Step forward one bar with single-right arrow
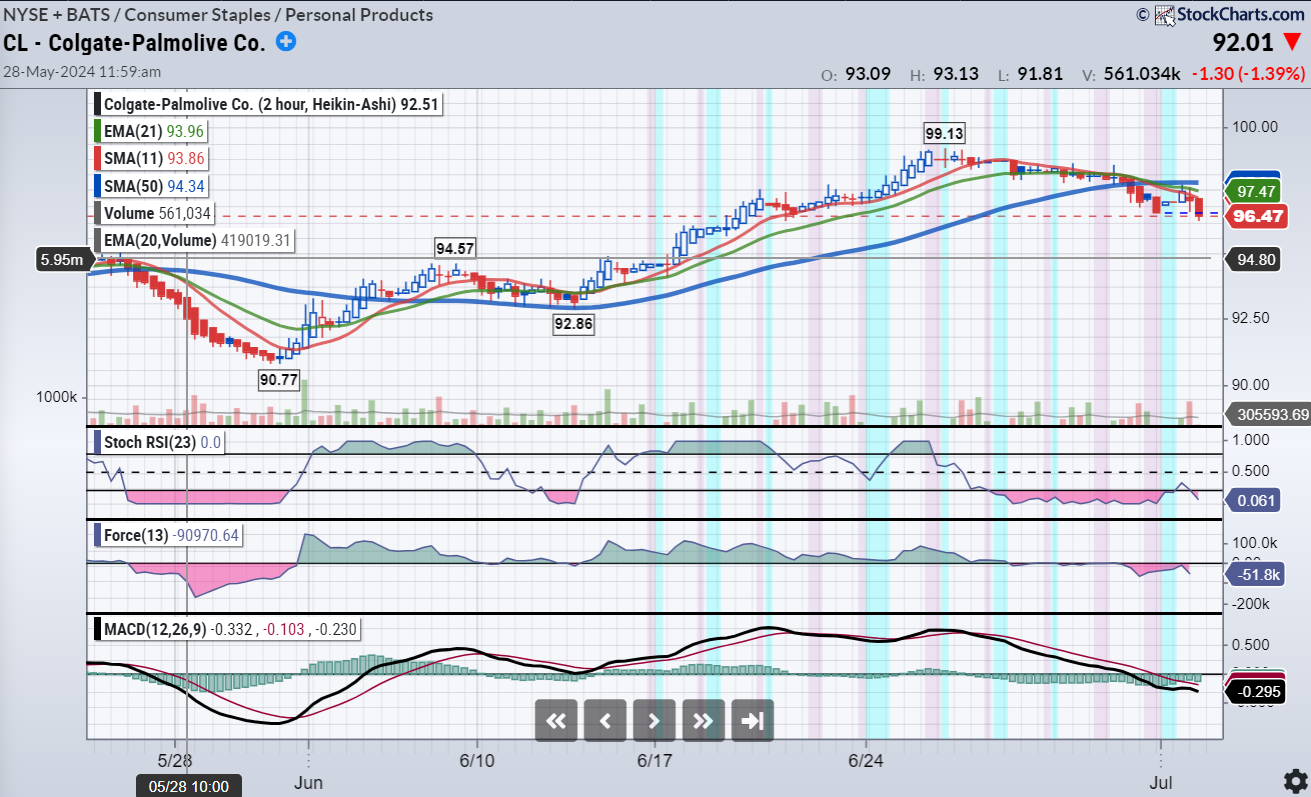 point(654,720)
